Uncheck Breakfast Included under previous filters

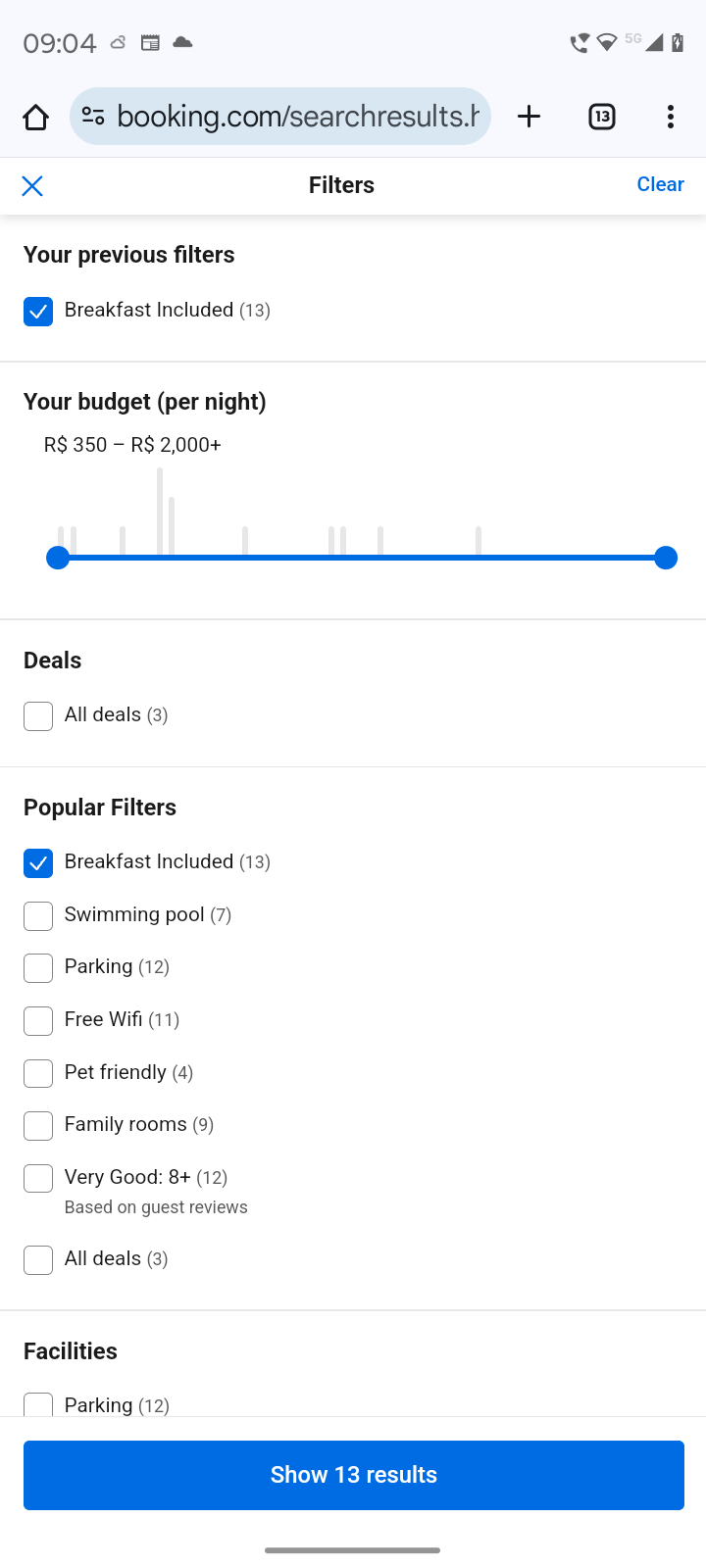[x=38, y=312]
